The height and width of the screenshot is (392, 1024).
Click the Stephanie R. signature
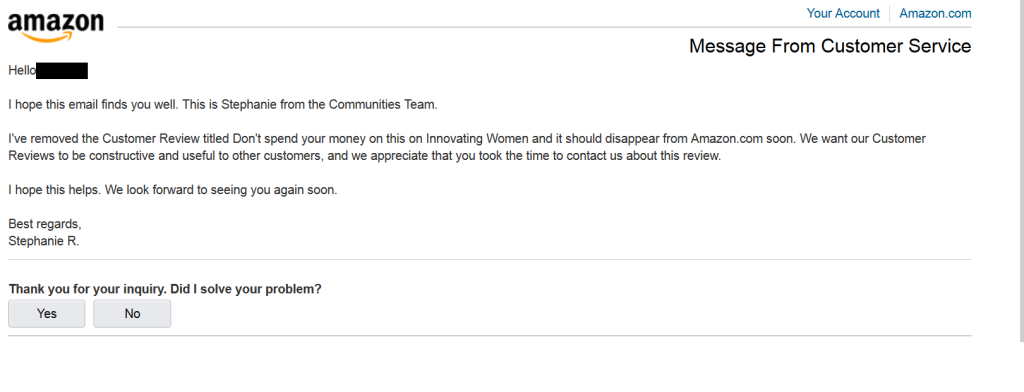click(x=44, y=241)
